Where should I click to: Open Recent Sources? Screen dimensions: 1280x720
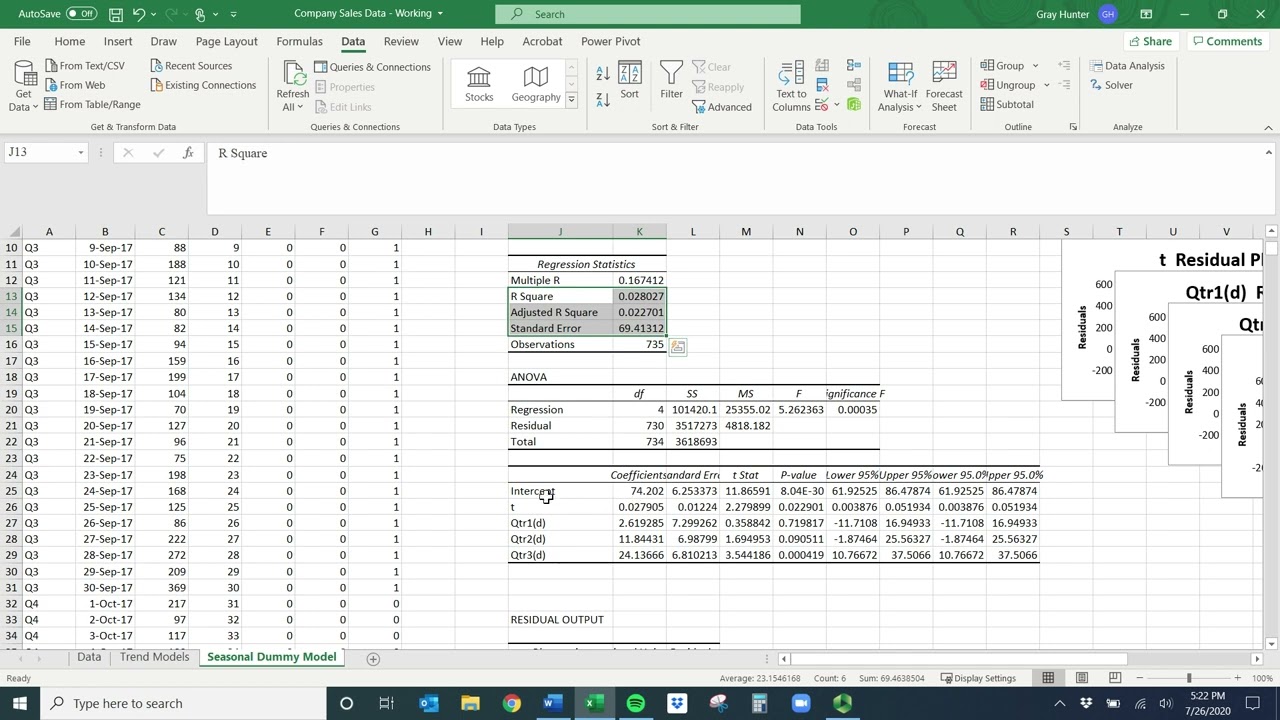click(191, 66)
